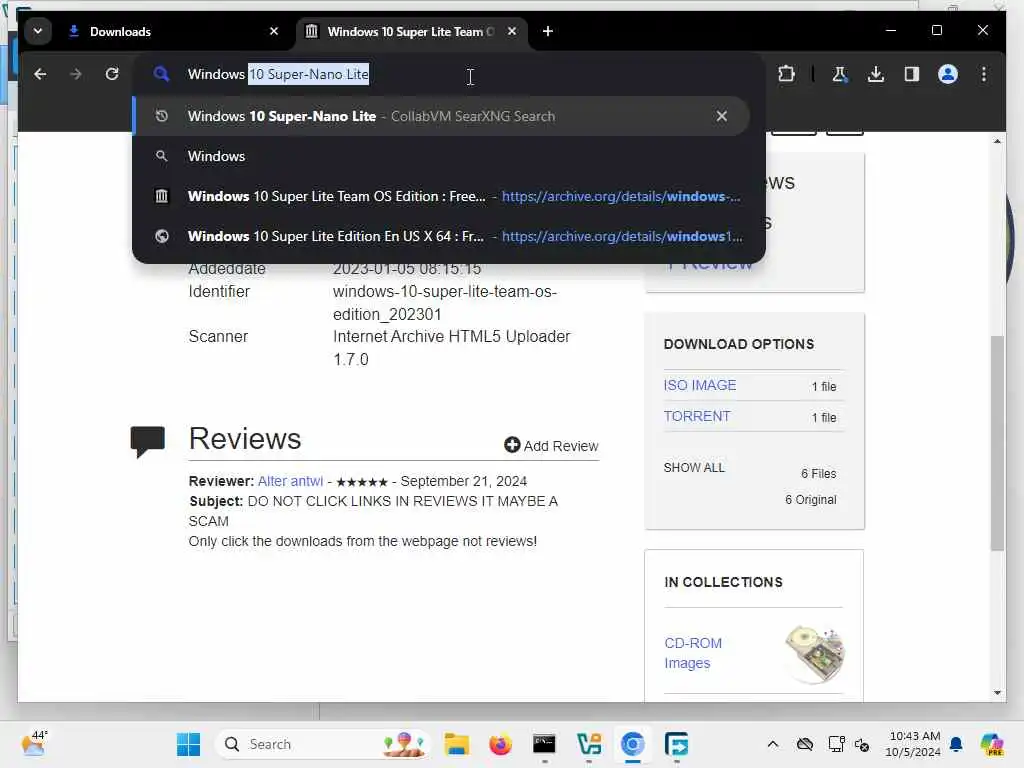Image resolution: width=1024 pixels, height=768 pixels.
Task: Open the TORRENT download option
Action: click(x=697, y=416)
